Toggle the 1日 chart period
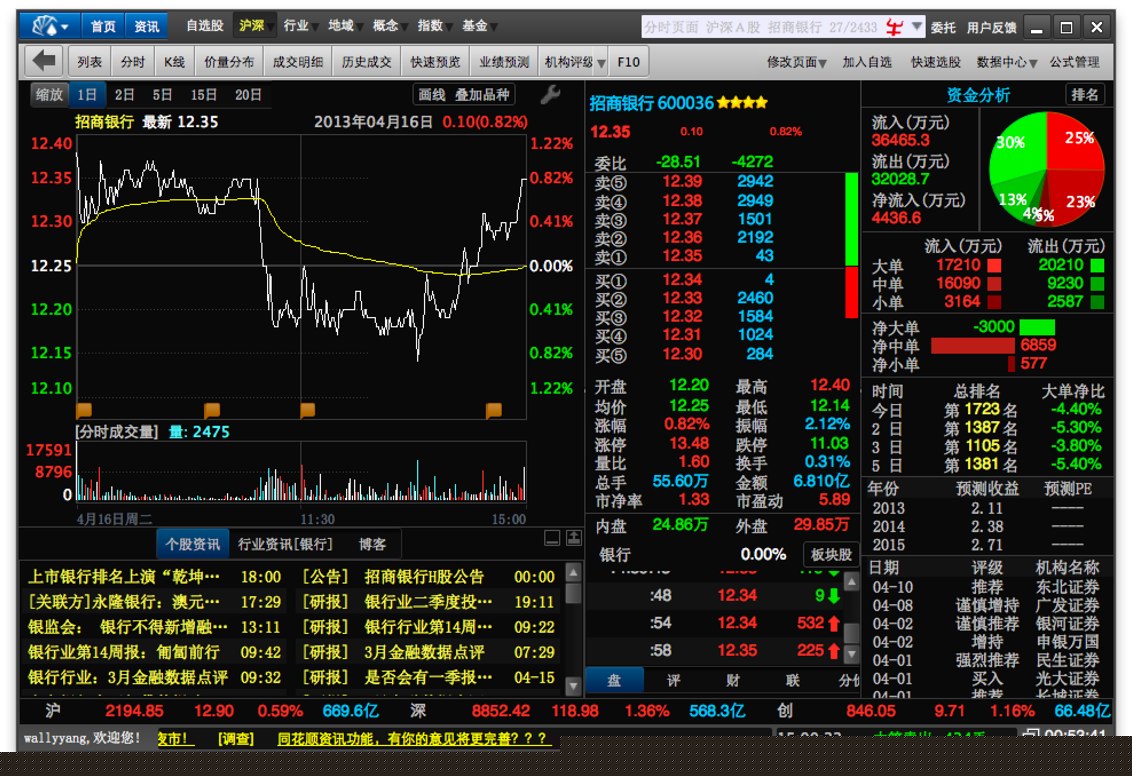This screenshot has height=776, width=1132. pyautogui.click(x=88, y=95)
